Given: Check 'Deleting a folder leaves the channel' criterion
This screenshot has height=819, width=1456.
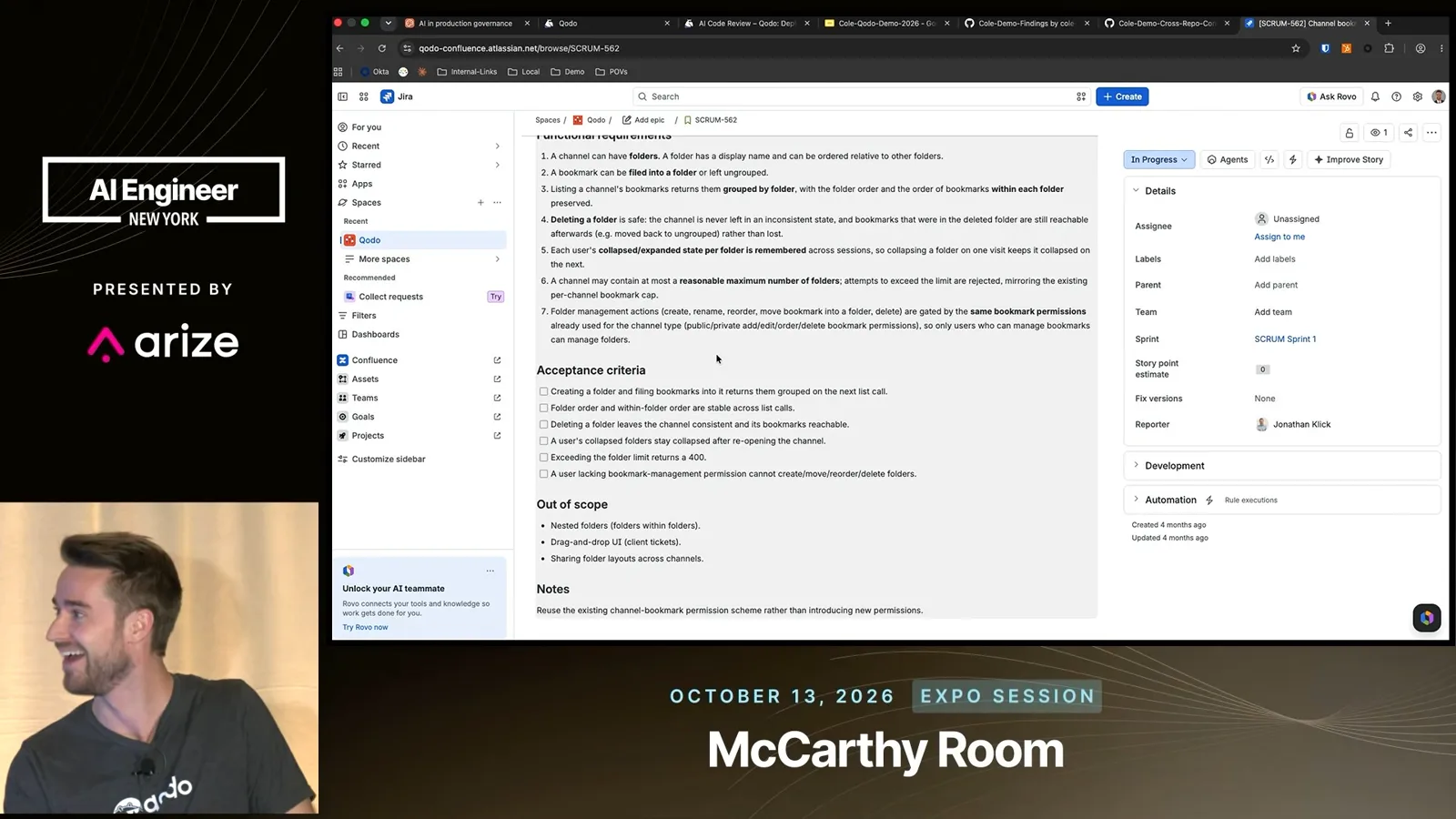Looking at the screenshot, I should click(x=543, y=425).
